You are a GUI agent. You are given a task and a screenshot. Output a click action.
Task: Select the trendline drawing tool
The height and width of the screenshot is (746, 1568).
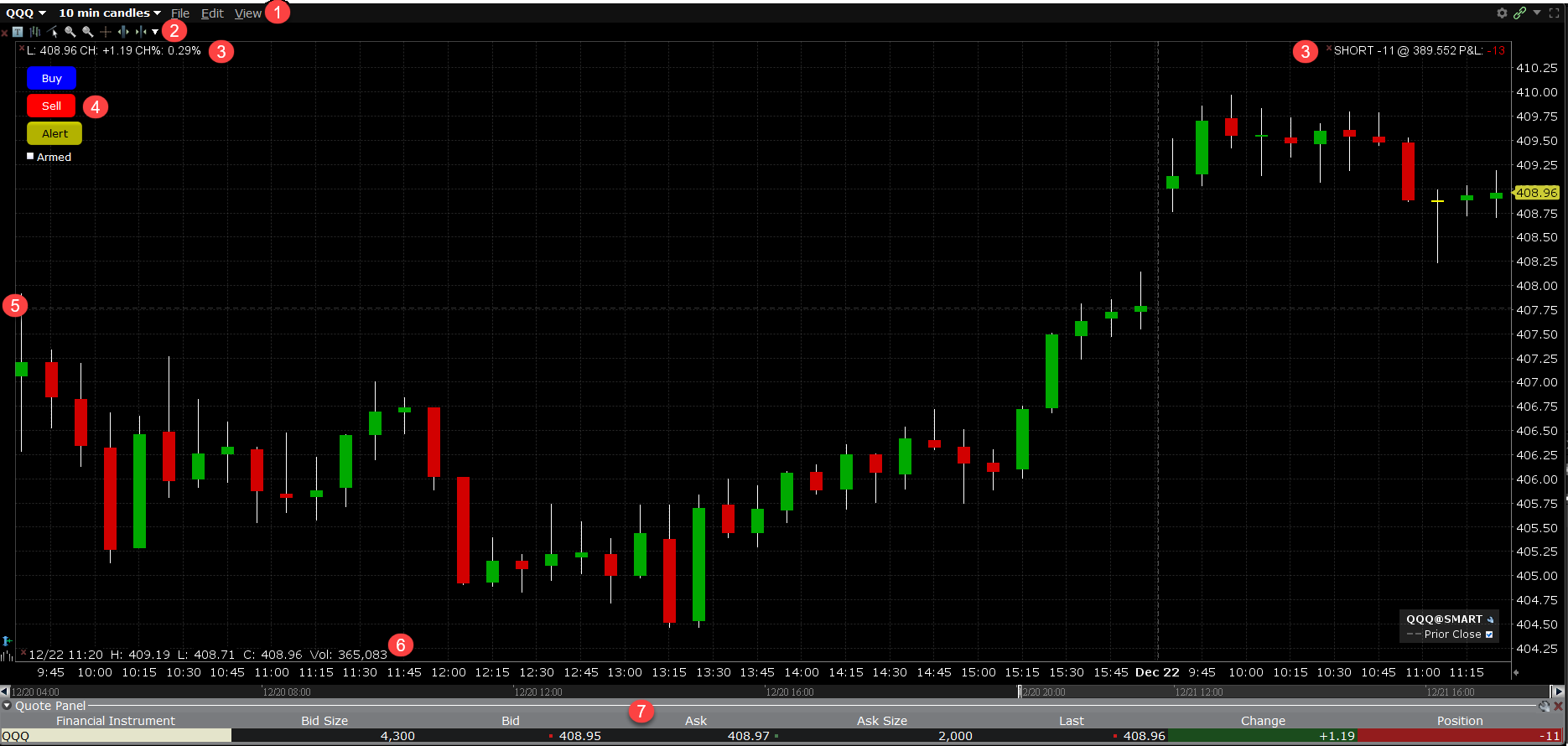(x=53, y=32)
